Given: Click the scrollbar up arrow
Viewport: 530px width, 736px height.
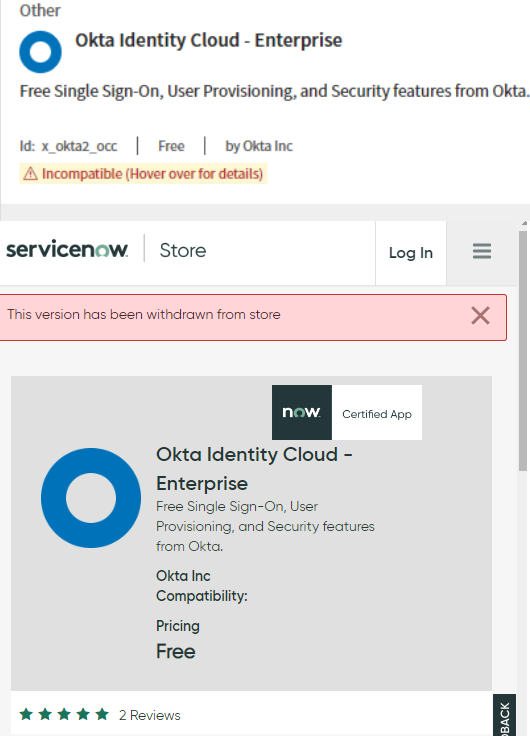Looking at the screenshot, I should tap(523, 224).
